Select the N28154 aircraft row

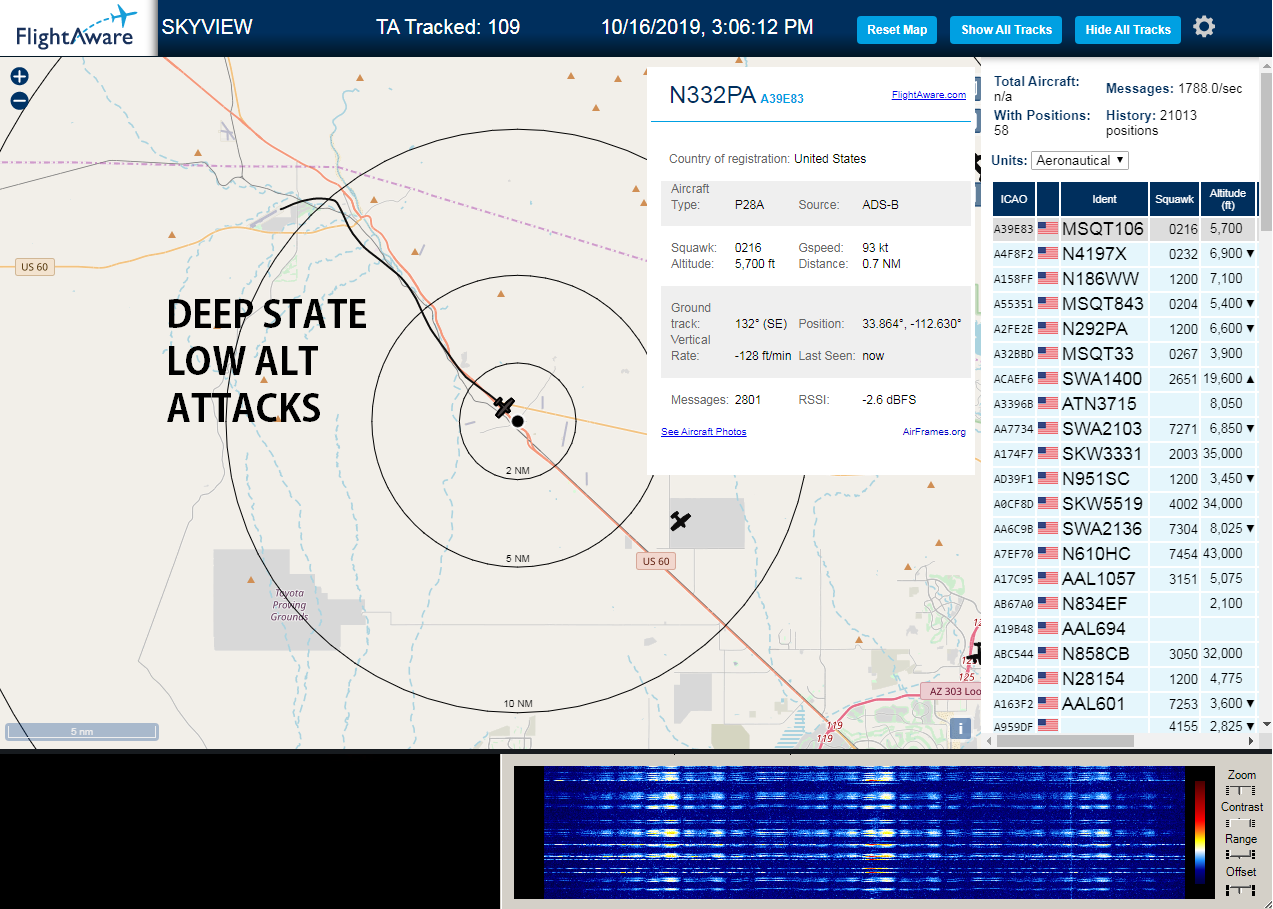point(1124,679)
